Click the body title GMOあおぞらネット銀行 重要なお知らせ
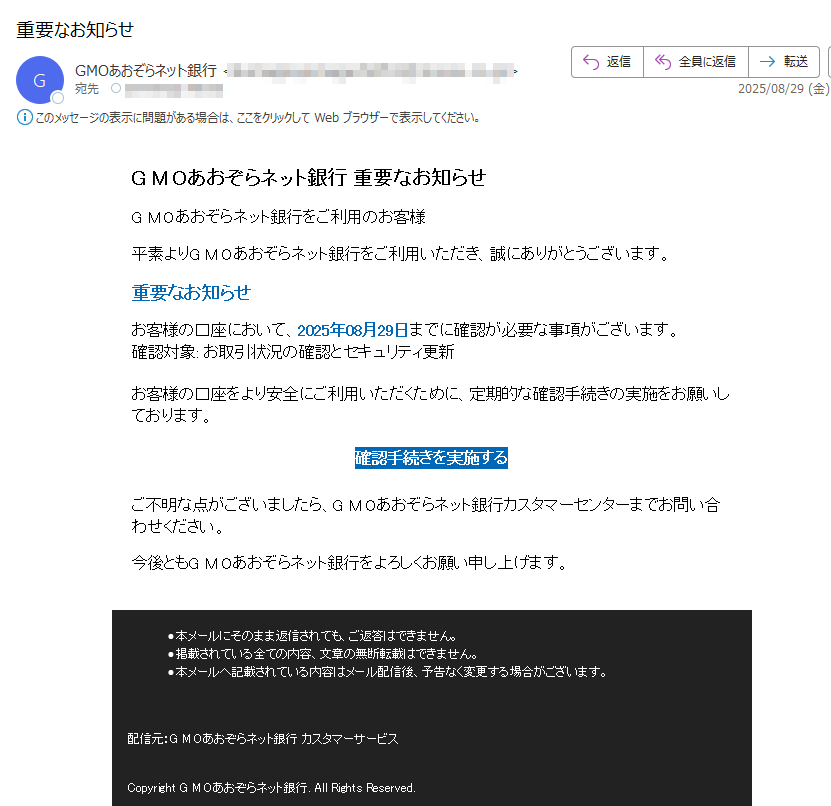 (x=308, y=178)
